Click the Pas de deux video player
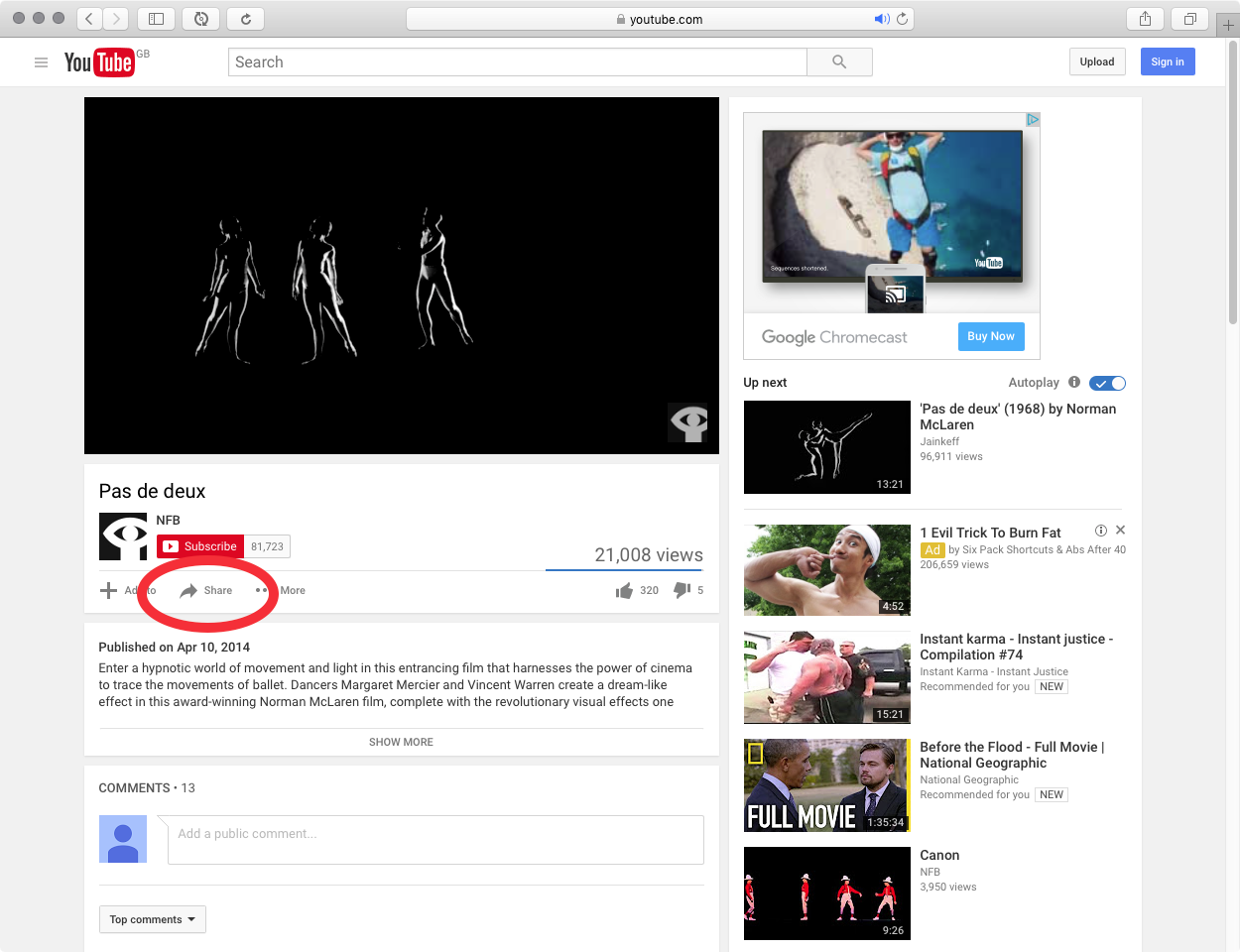The height and width of the screenshot is (952, 1240). pos(402,276)
